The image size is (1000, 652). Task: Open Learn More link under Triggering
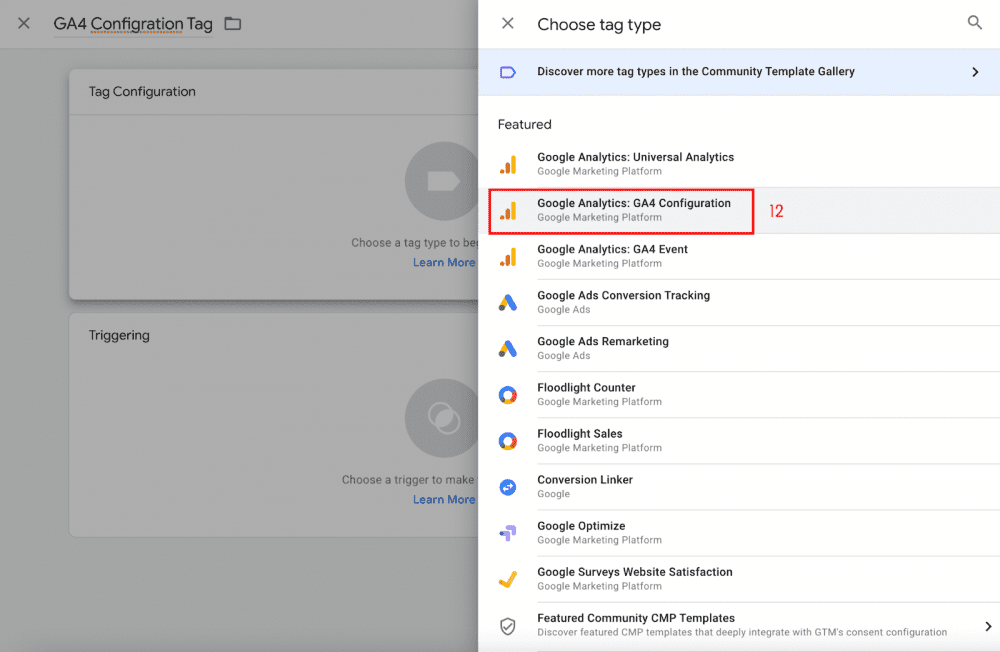point(444,500)
